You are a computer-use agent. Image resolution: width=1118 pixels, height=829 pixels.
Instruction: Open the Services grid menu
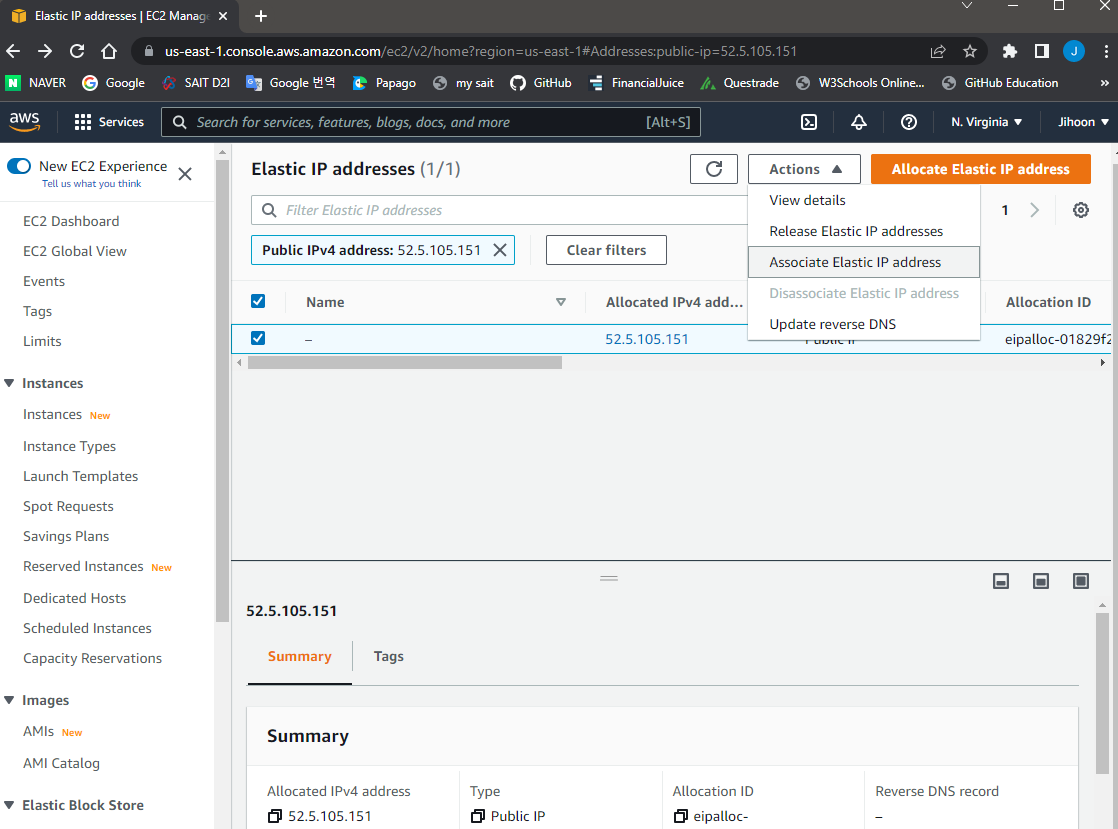click(x=109, y=122)
